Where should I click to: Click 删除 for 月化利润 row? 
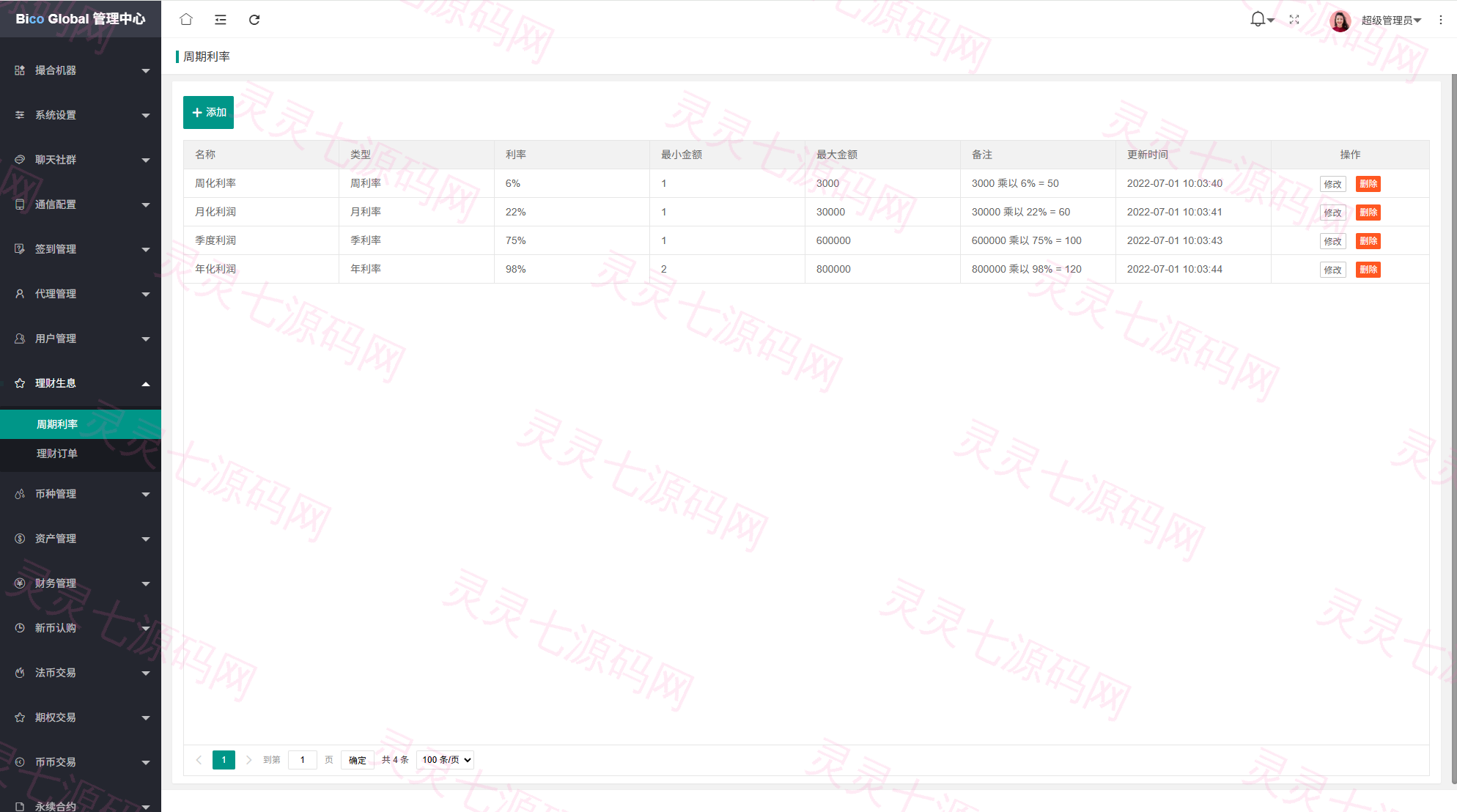[x=1368, y=213]
